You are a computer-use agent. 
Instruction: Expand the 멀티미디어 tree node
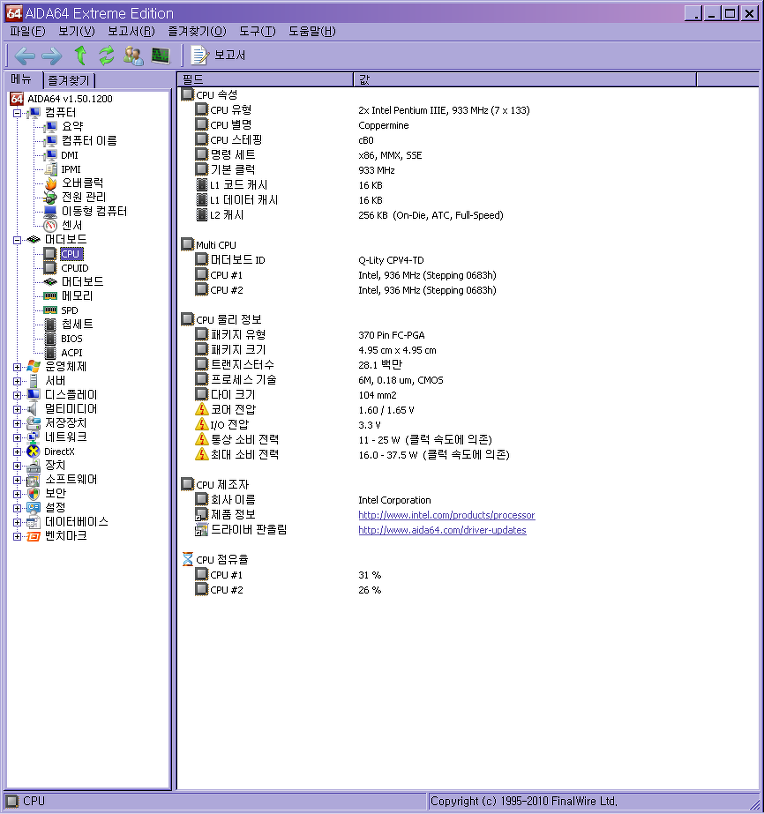click(x=17, y=409)
